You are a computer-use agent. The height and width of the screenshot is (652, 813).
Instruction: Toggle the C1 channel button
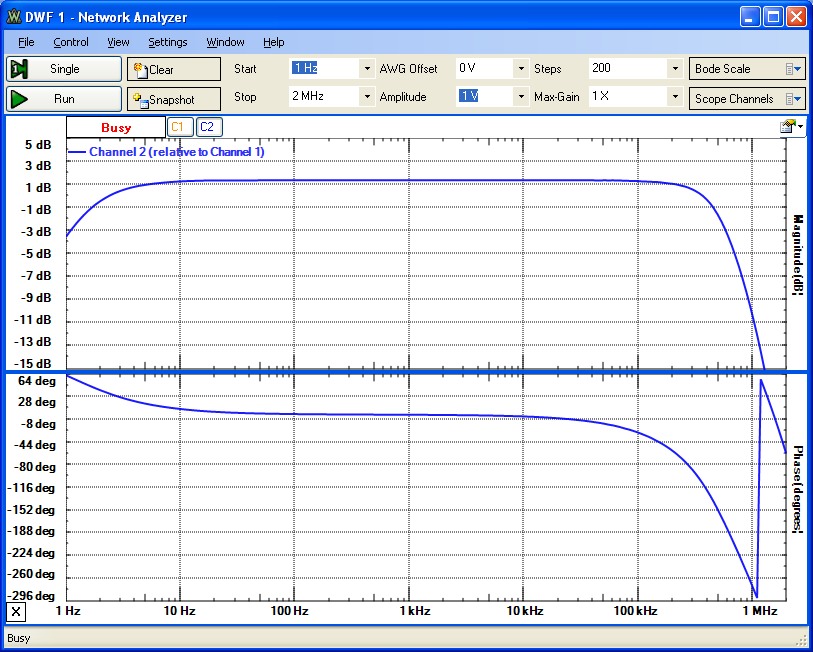[x=178, y=127]
